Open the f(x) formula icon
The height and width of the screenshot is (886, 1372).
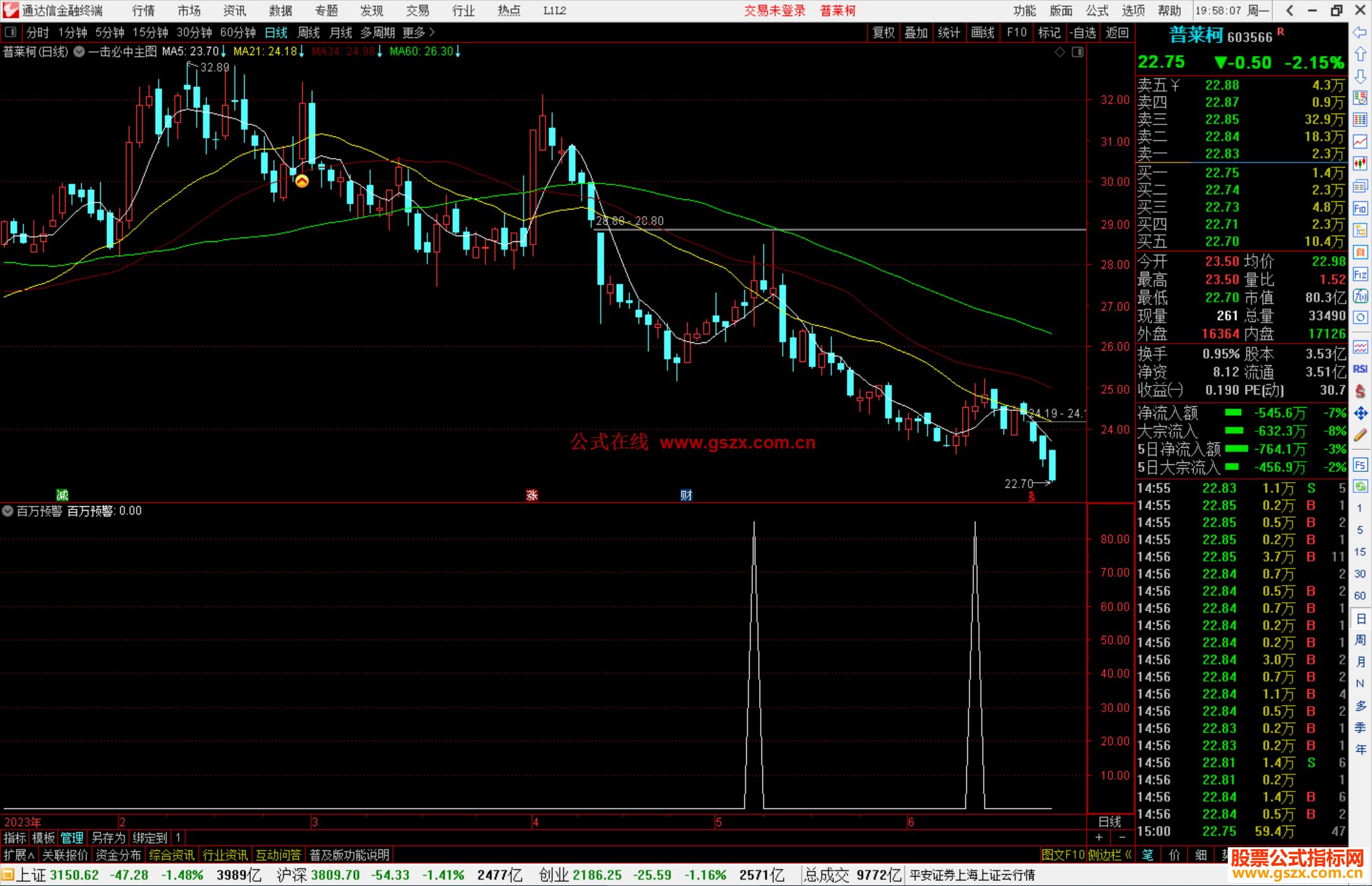point(1360,296)
